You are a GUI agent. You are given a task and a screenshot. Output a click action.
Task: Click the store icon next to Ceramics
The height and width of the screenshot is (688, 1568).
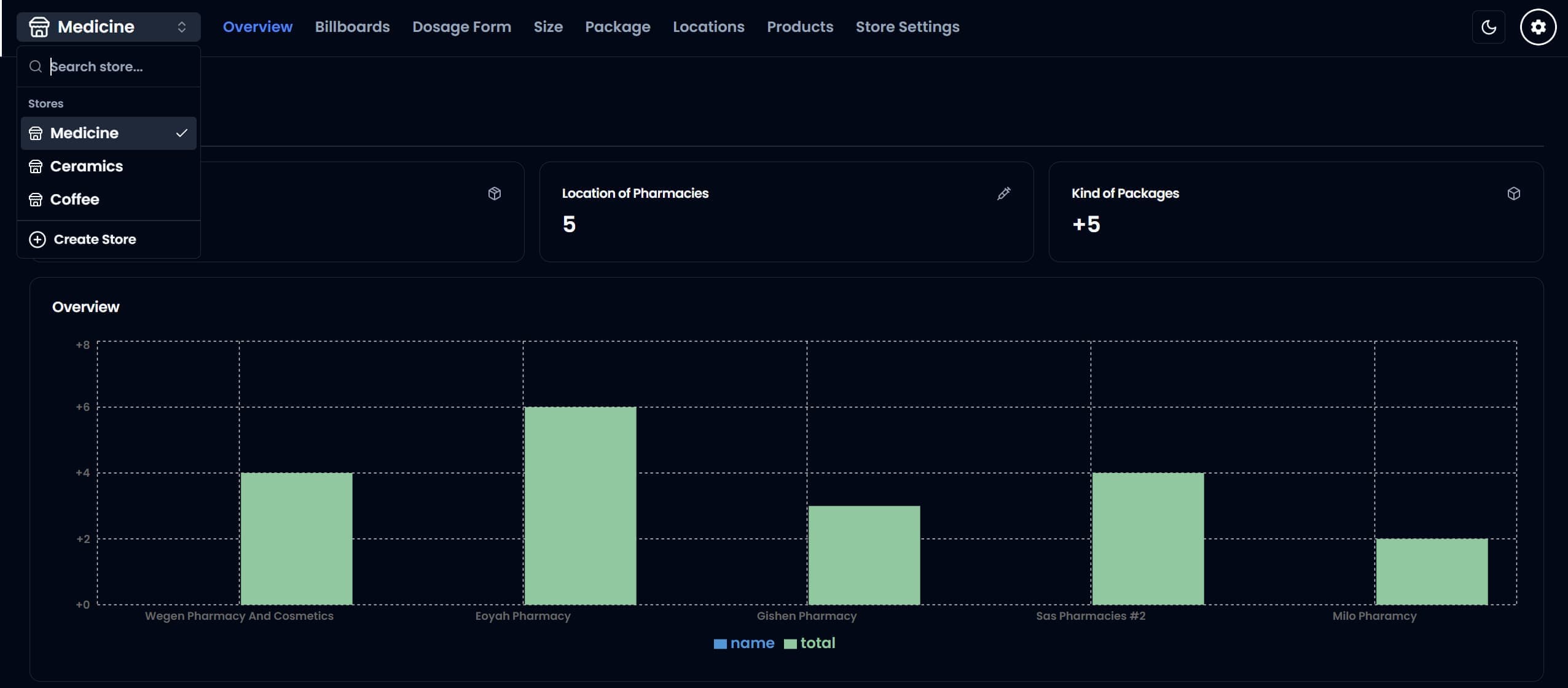click(x=36, y=166)
